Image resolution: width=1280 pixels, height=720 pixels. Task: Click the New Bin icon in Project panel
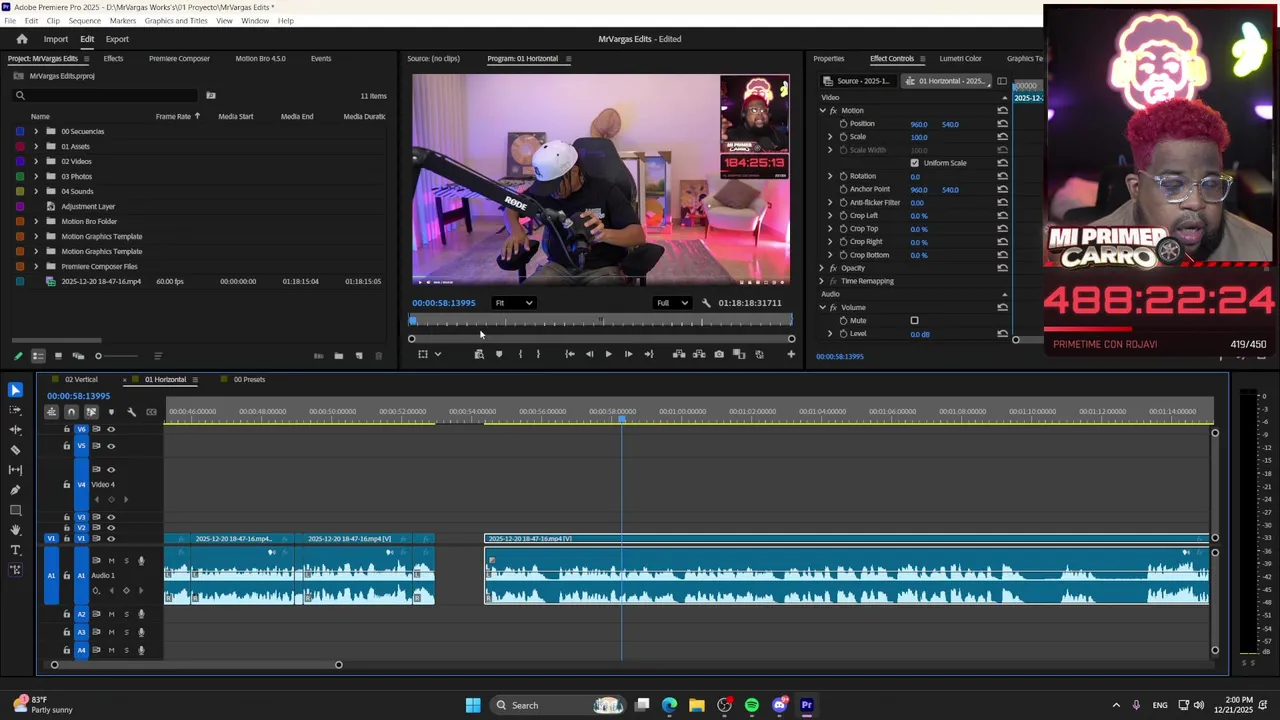click(x=338, y=356)
